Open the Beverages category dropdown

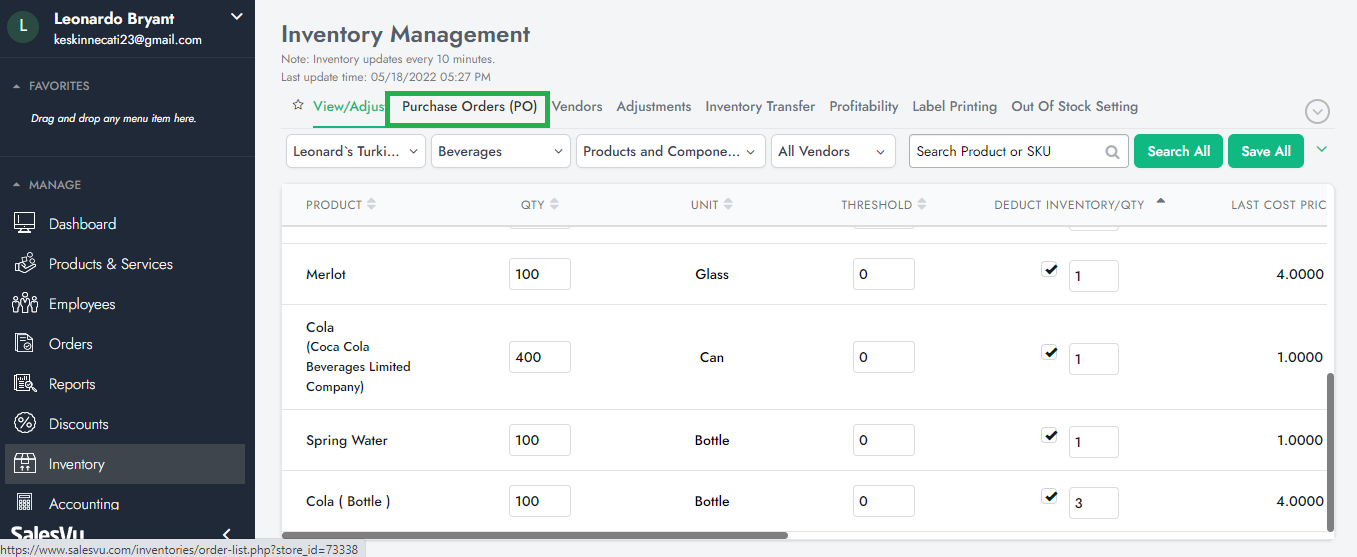click(x=501, y=151)
